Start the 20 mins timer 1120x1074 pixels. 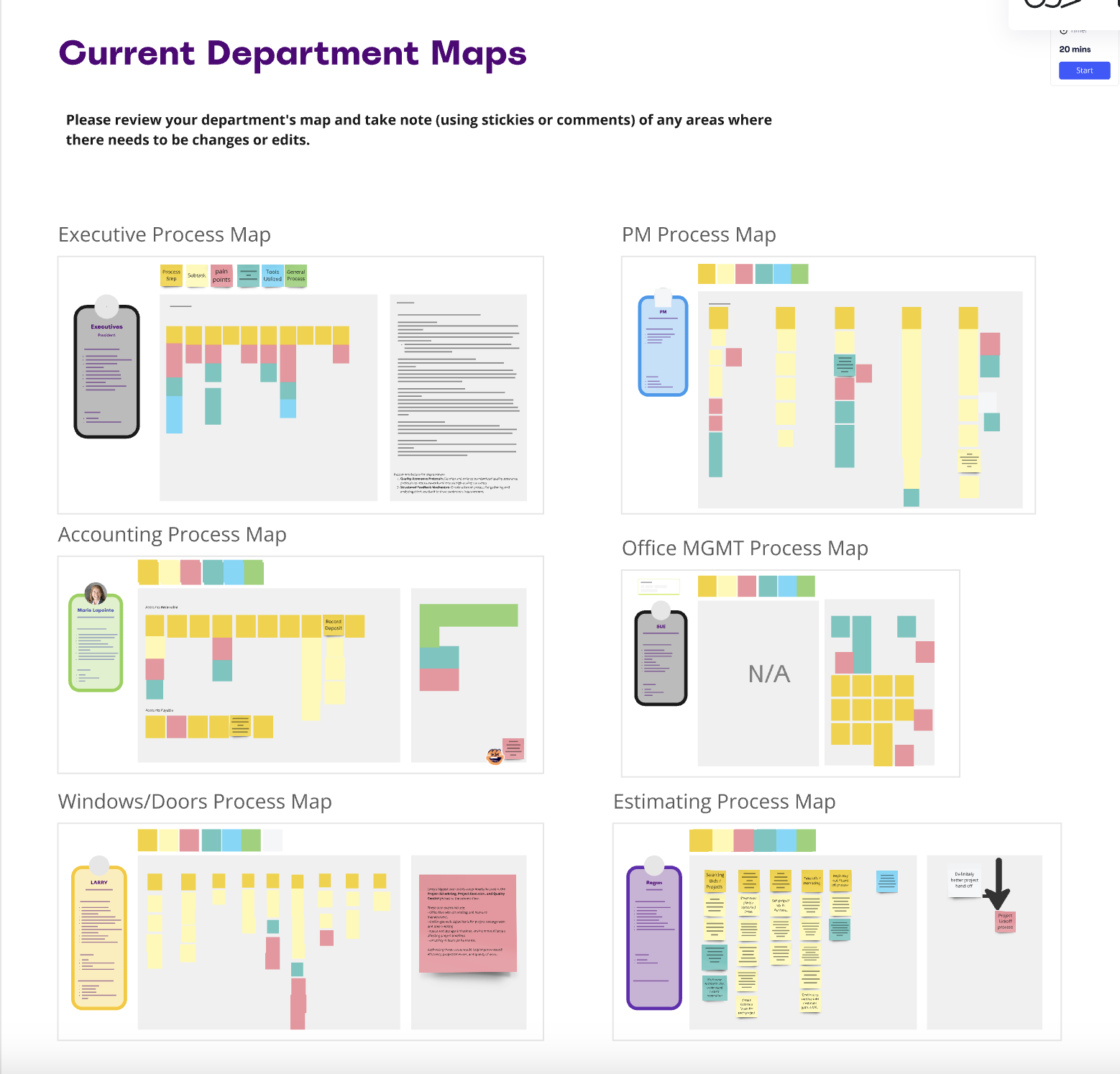point(1084,70)
